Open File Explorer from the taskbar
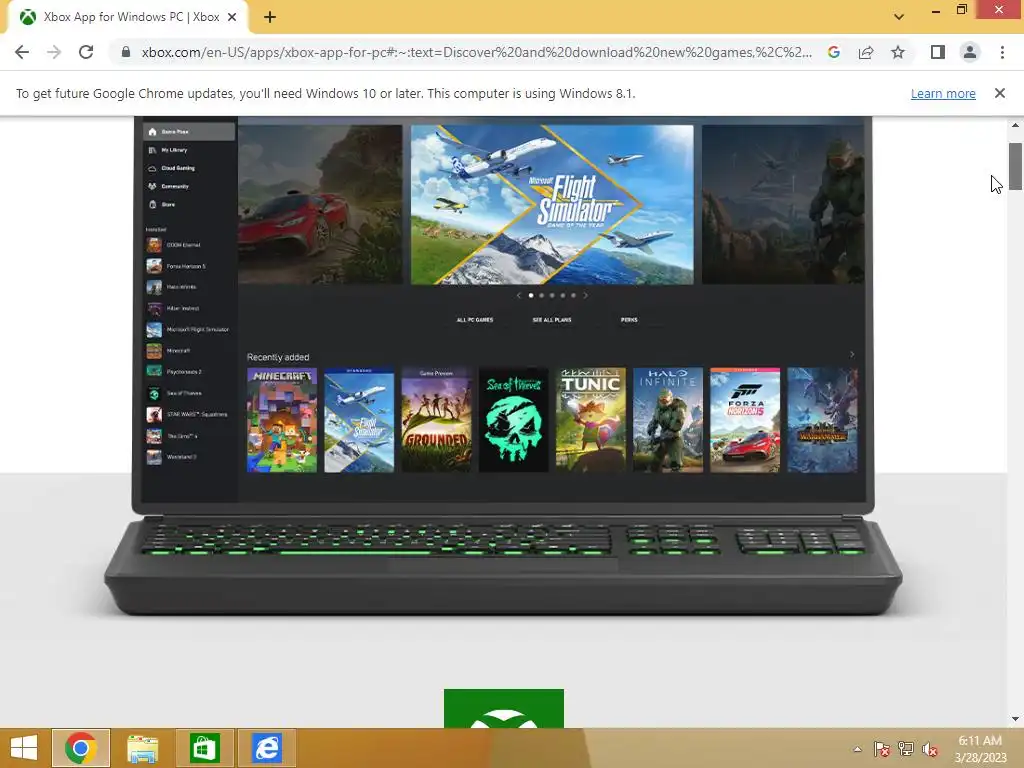Image resolution: width=1024 pixels, height=768 pixels. click(142, 748)
